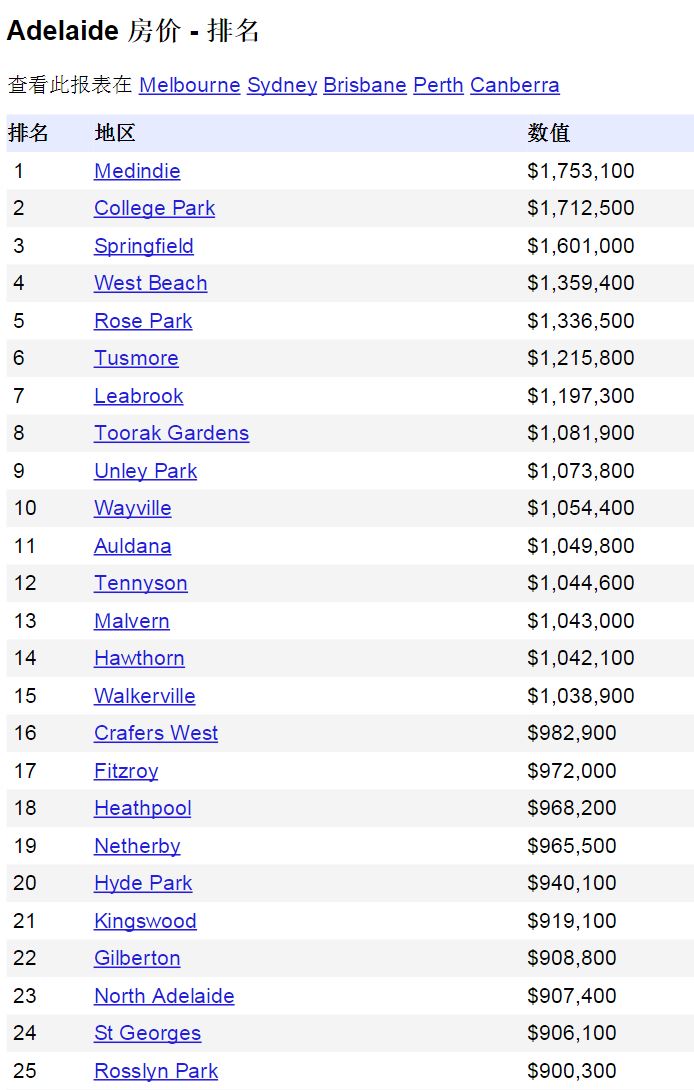Image resolution: width=694 pixels, height=1090 pixels.
Task: Select the Springfield suburb link
Action: (x=143, y=246)
